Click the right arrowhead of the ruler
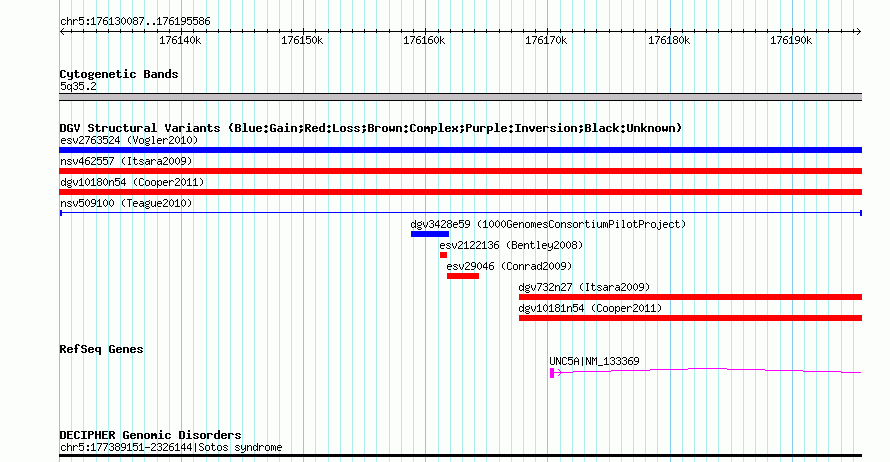890x462 pixels. coord(858,32)
